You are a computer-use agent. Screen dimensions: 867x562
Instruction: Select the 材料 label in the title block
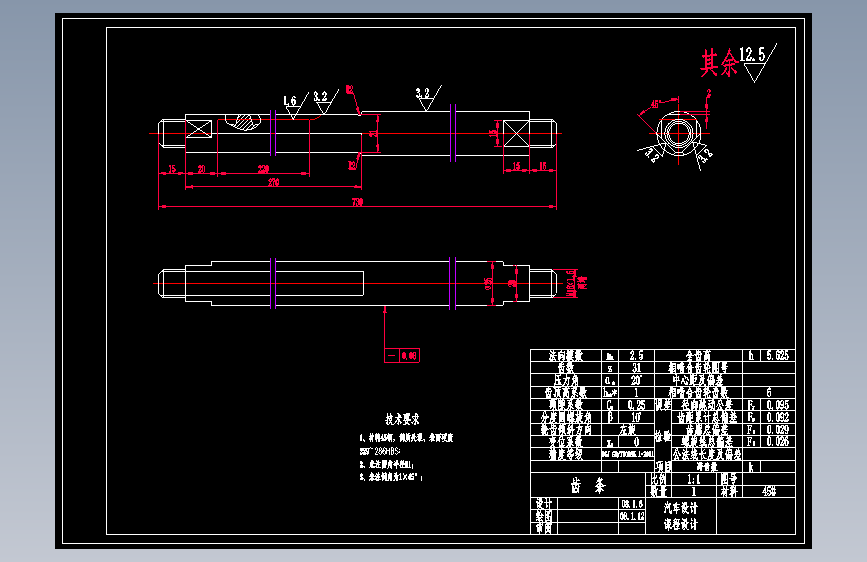pyautogui.click(x=729, y=491)
